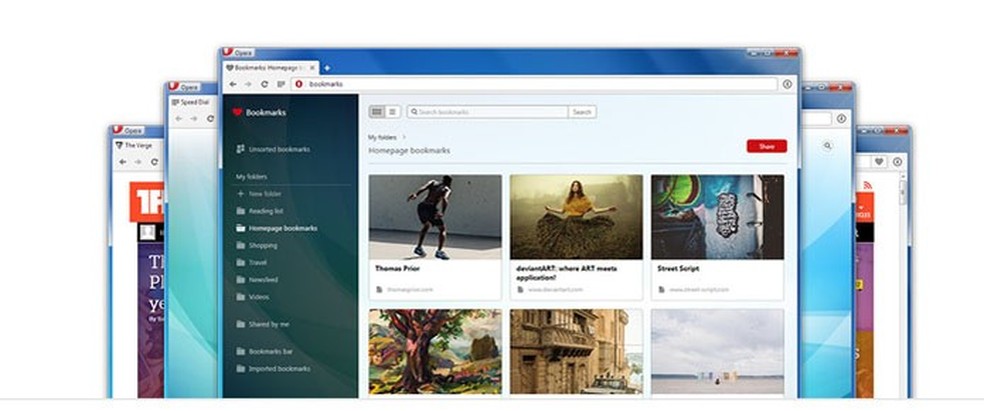Click the www.deviantart.com link text
This screenshot has height=411, width=984.
(x=555, y=290)
